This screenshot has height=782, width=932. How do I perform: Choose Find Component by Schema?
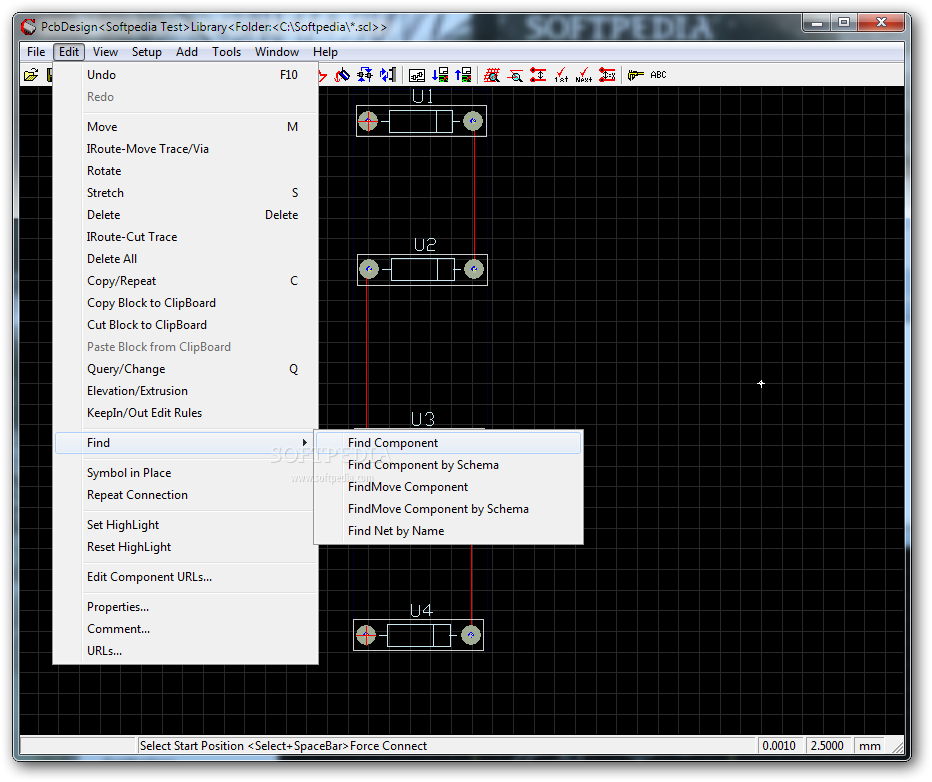449,465
